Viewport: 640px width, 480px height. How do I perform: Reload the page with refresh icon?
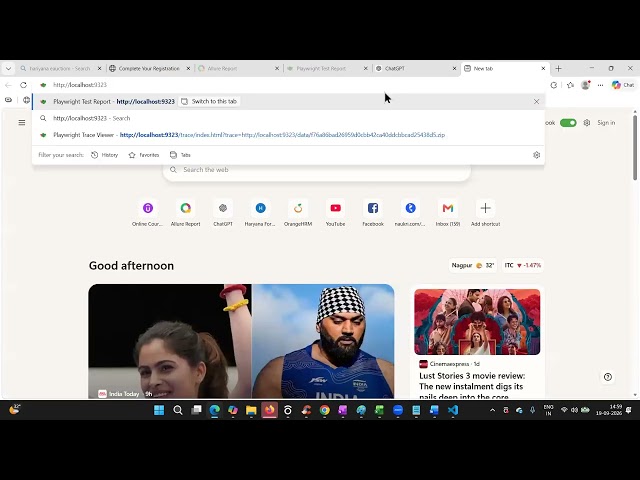23,85
